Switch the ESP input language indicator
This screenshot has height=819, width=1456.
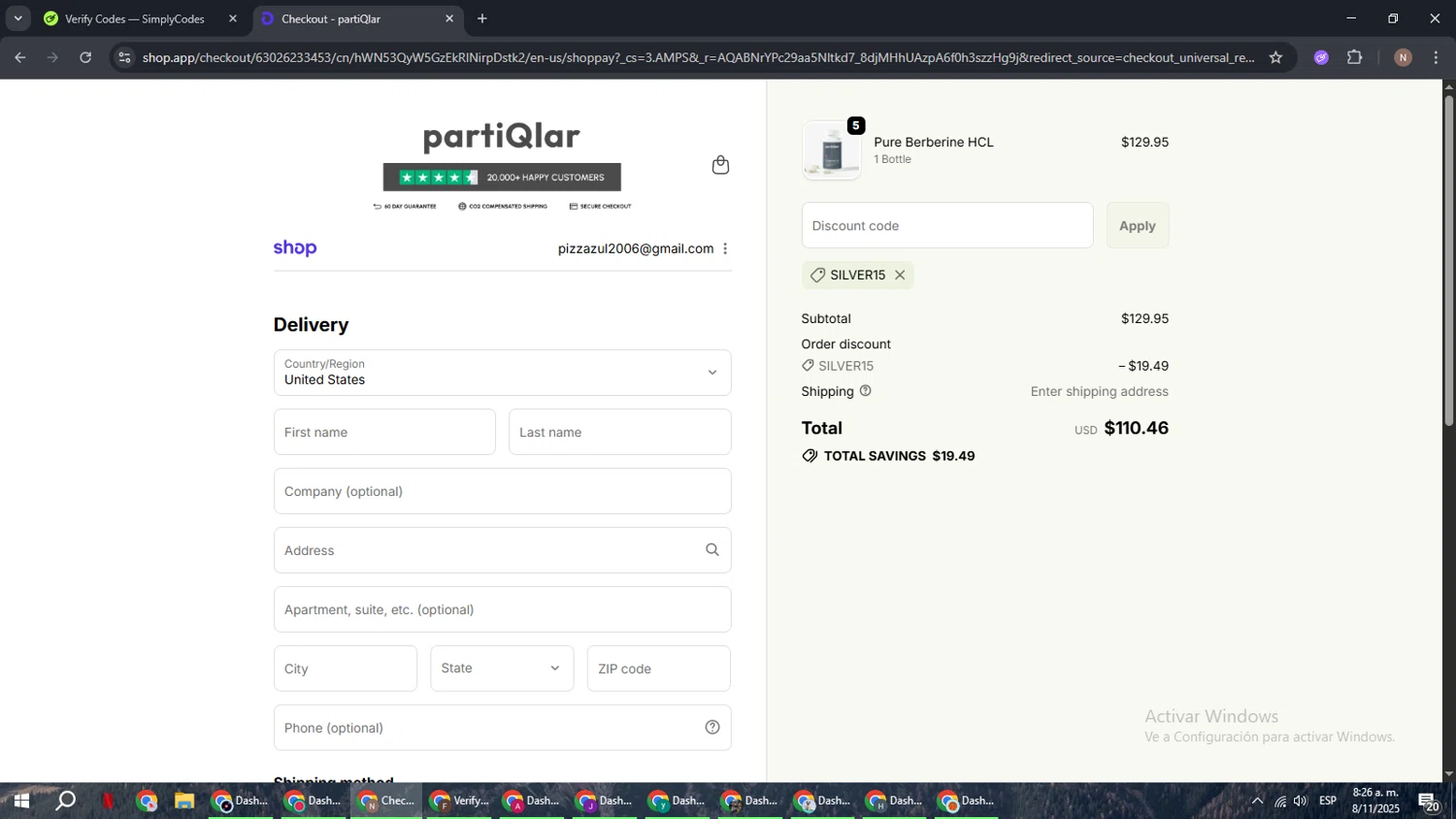point(1328,801)
